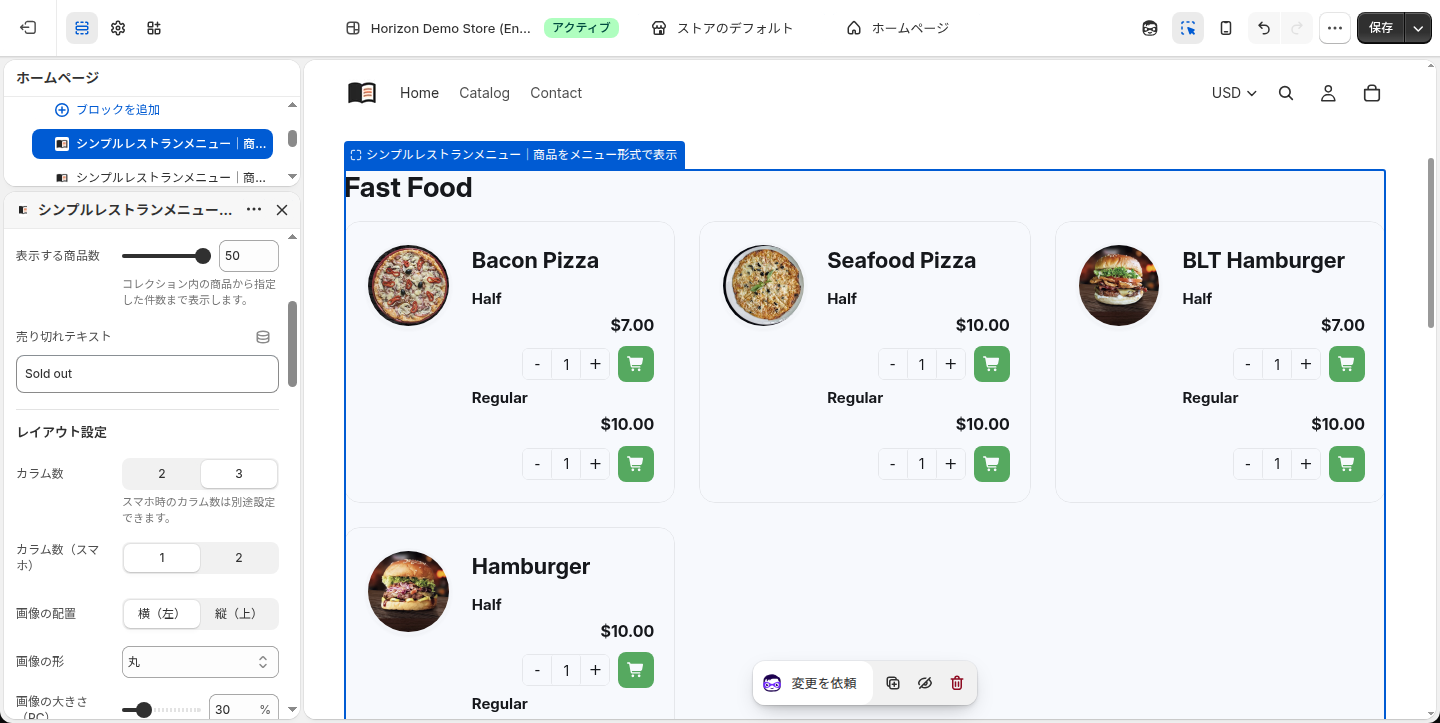Delete section with trash icon
Screen dimensions: 1440x723
tap(957, 683)
